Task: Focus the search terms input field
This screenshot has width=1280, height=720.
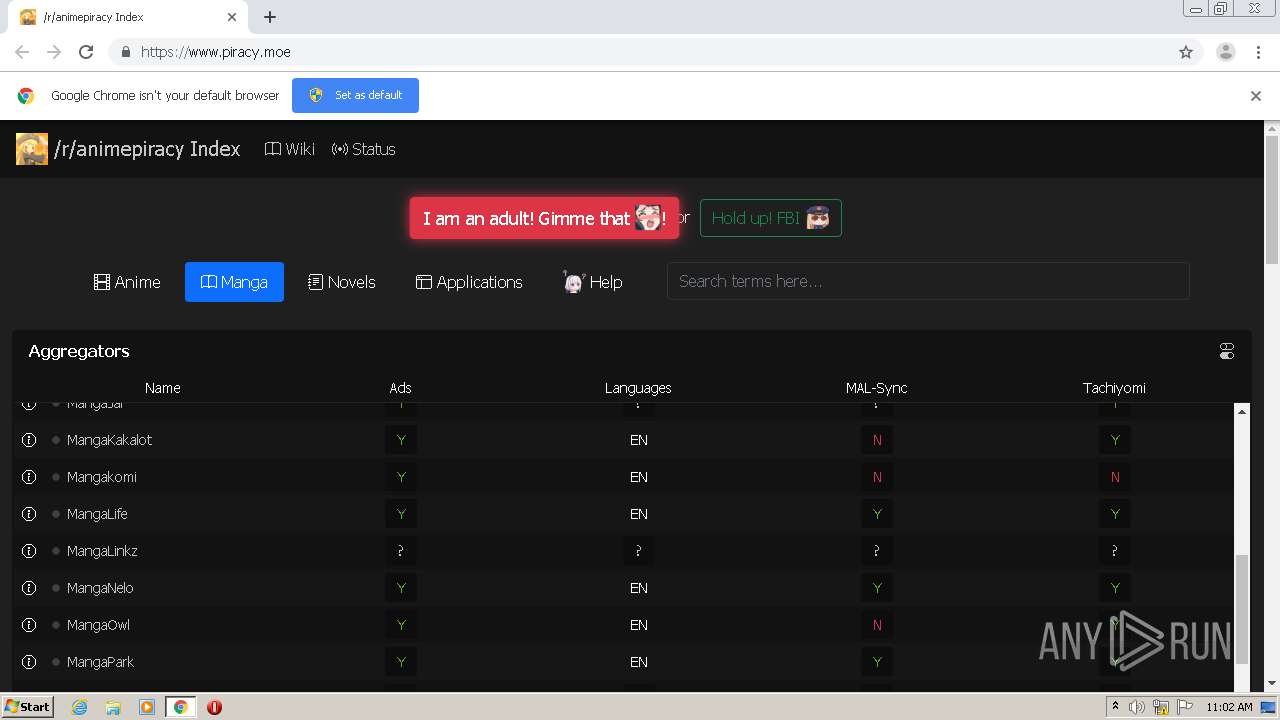Action: pos(928,281)
